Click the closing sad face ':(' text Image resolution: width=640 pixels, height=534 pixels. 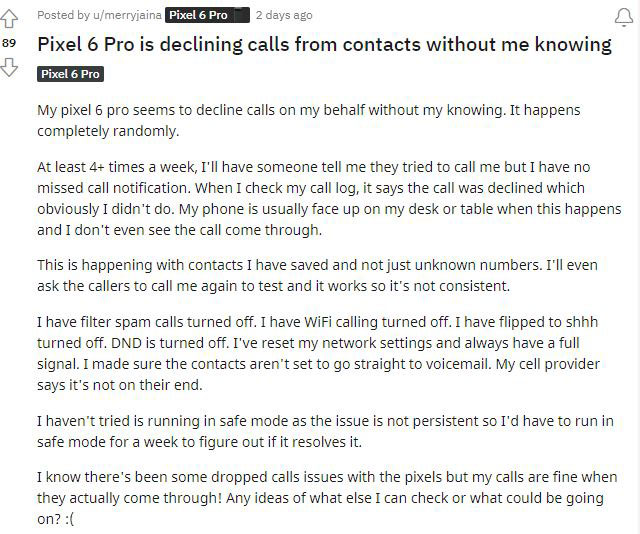click(x=68, y=519)
